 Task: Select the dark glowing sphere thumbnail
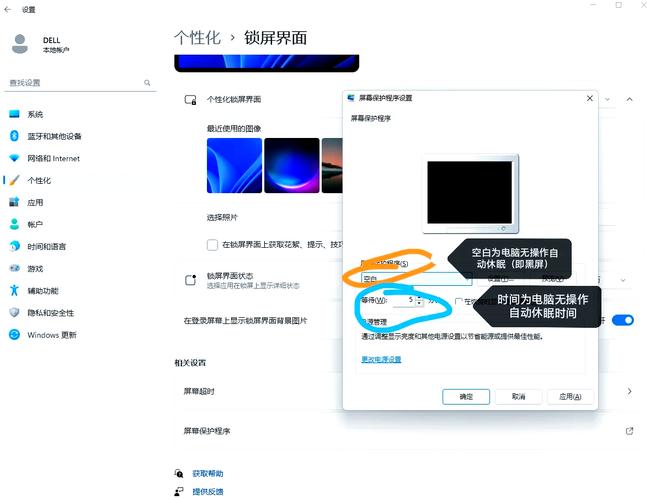292,165
